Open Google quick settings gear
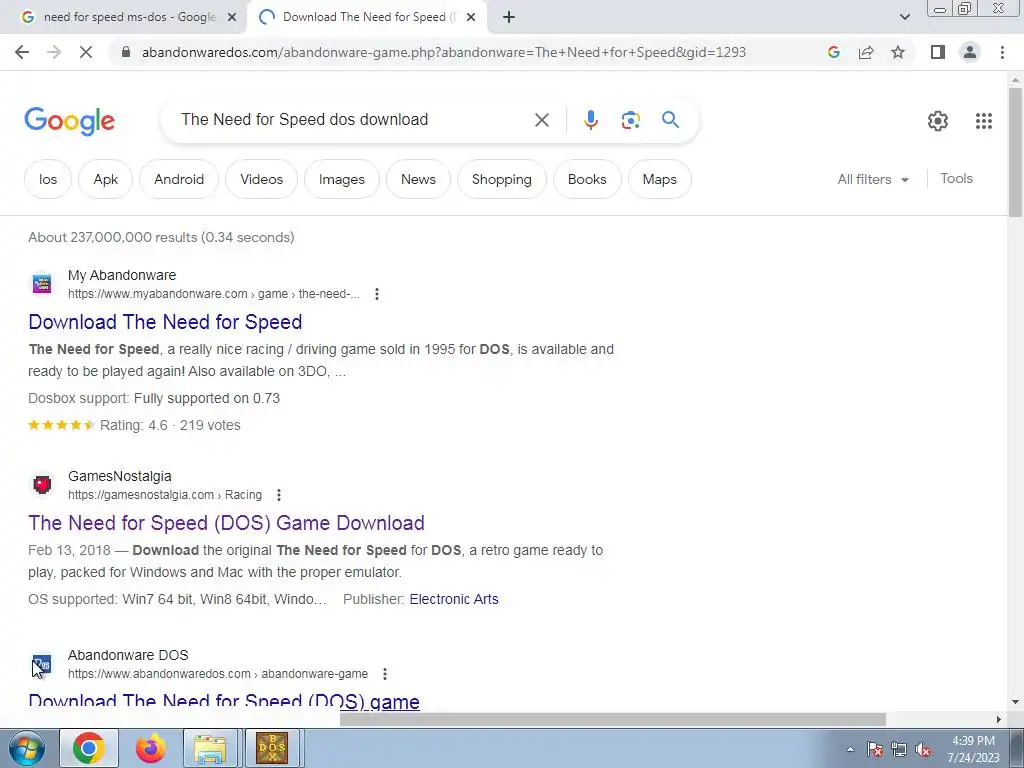The width and height of the screenshot is (1024, 768). pyautogui.click(x=938, y=121)
